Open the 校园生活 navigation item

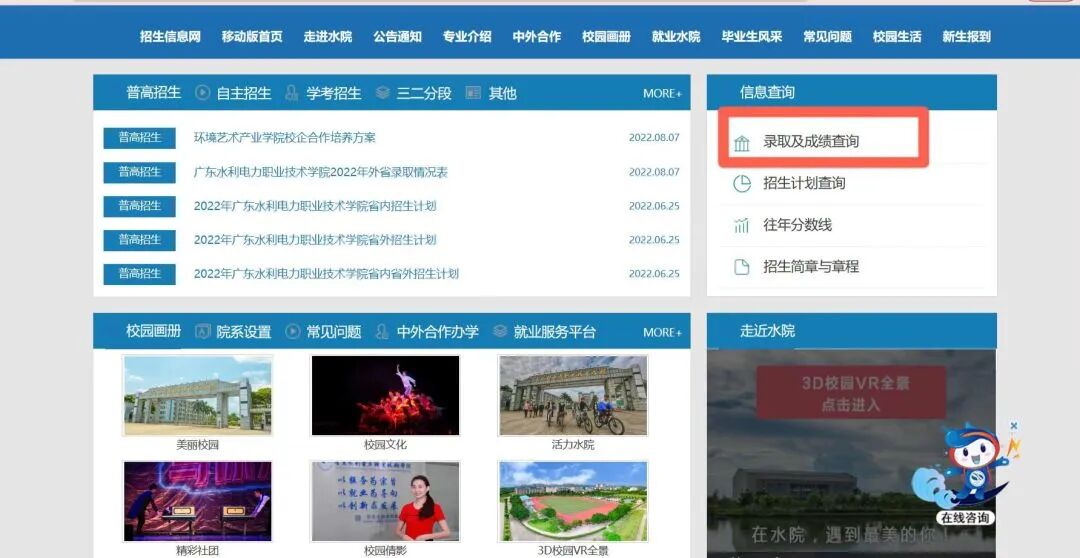(x=897, y=37)
